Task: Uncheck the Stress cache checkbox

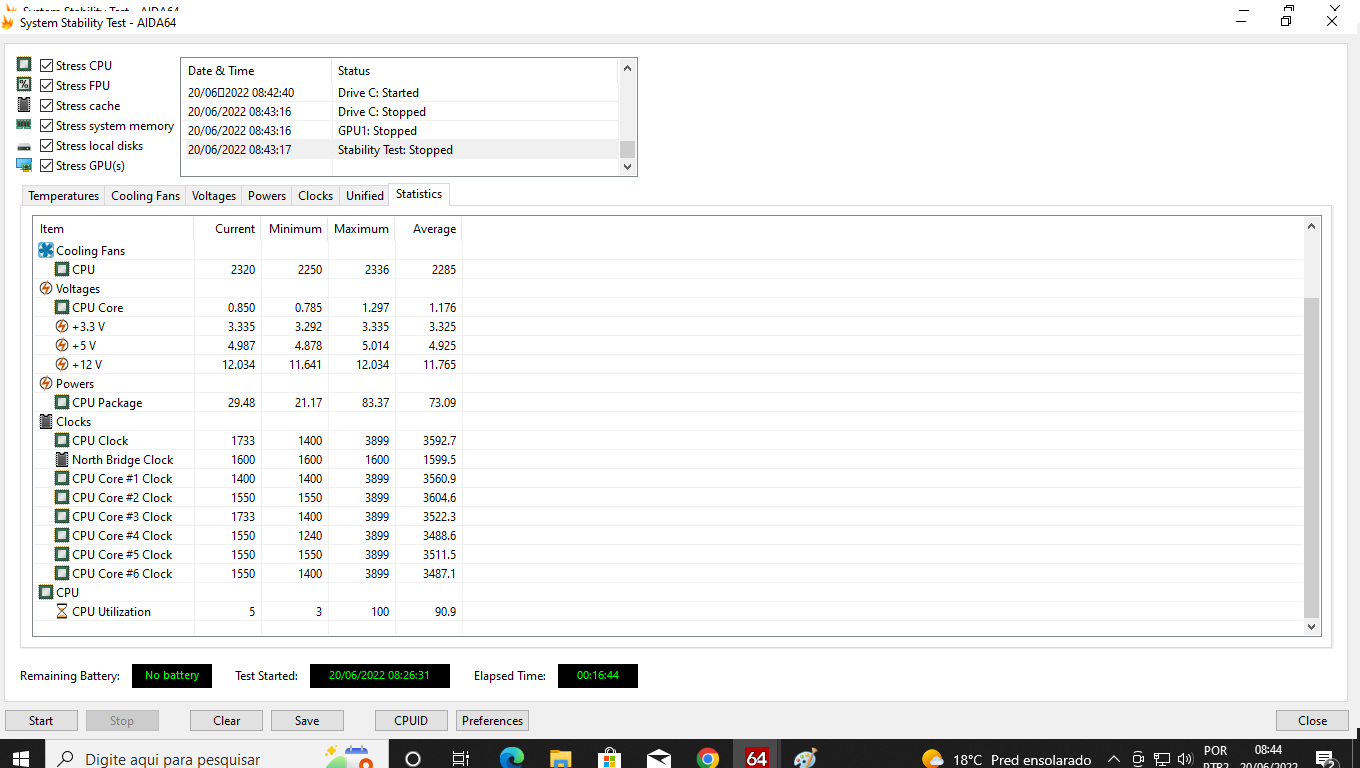Action: click(47, 105)
